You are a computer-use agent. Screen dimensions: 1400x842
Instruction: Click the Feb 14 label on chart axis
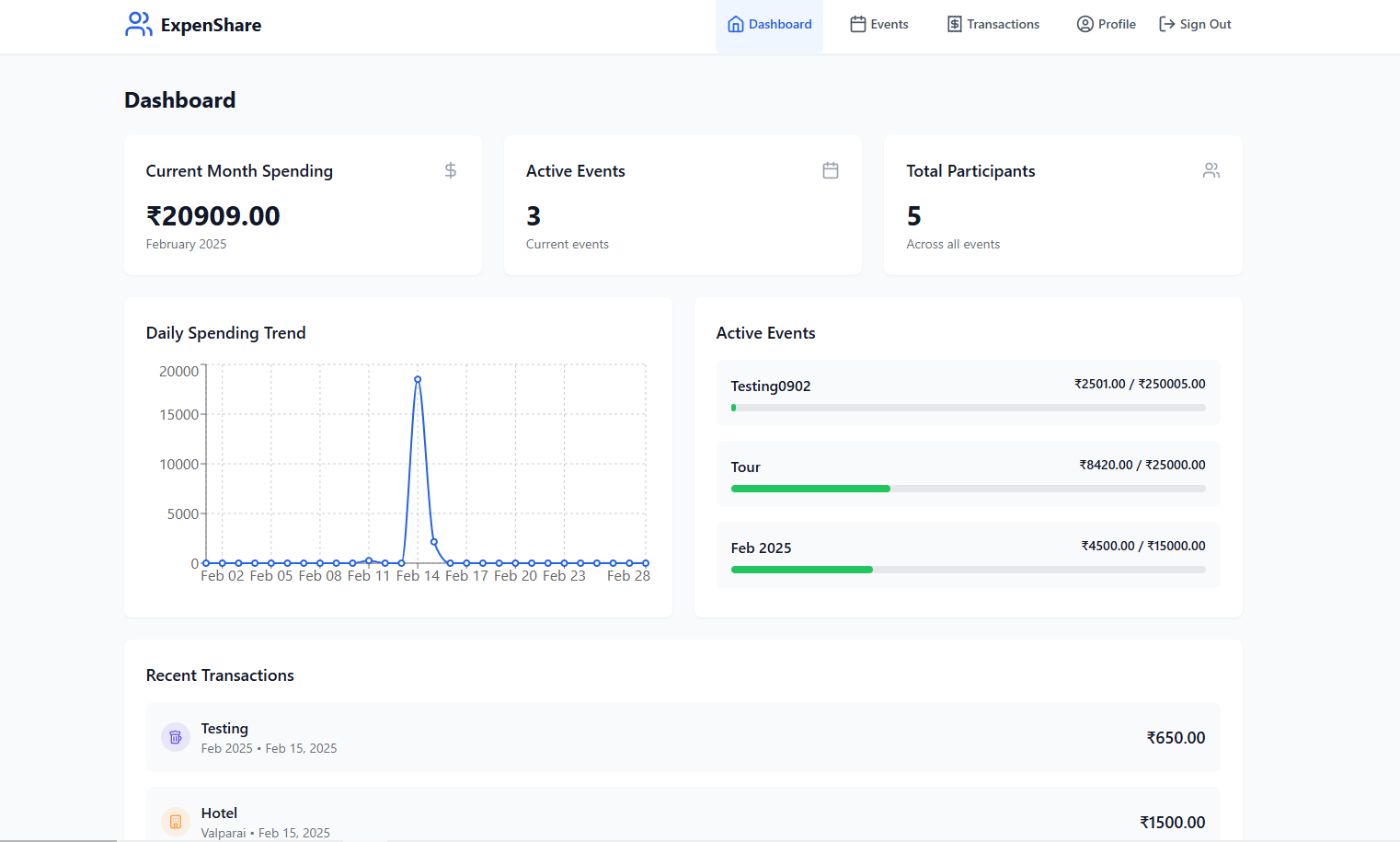pos(418,576)
